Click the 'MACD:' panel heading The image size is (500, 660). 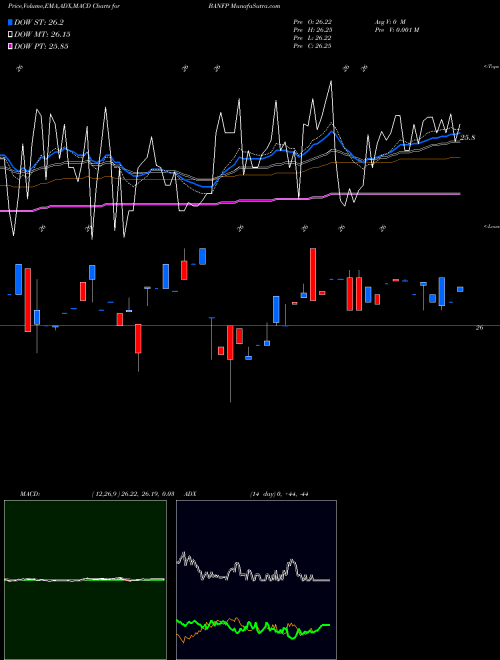click(x=30, y=494)
